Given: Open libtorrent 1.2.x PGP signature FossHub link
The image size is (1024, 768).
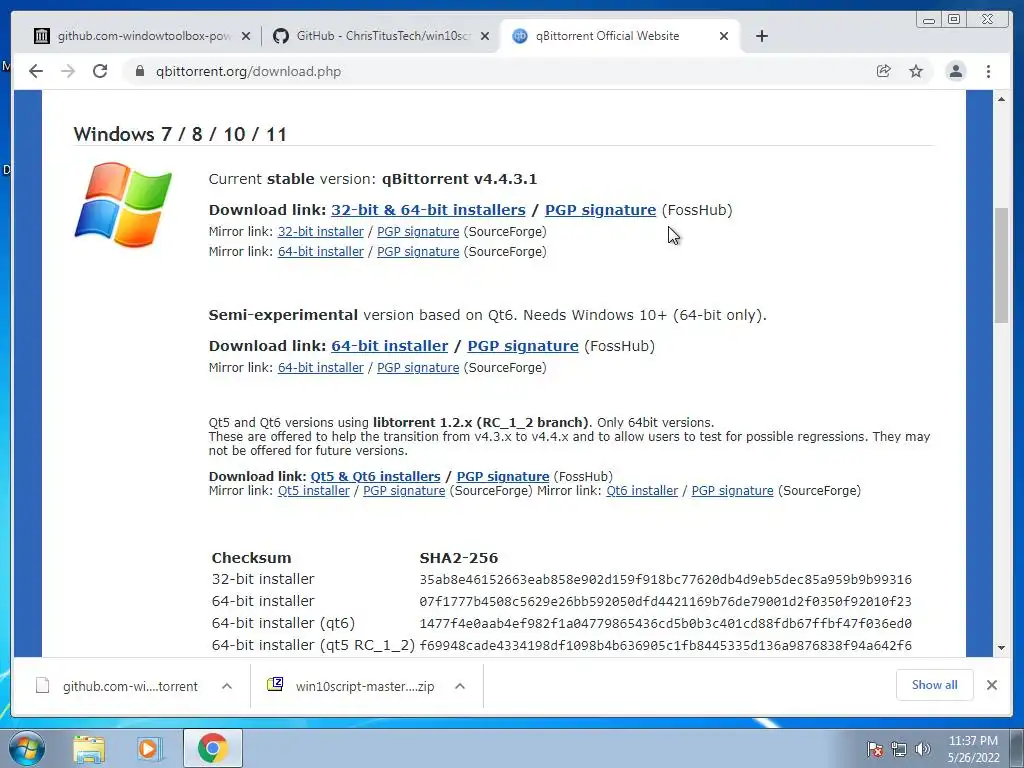Looking at the screenshot, I should pos(503,476).
